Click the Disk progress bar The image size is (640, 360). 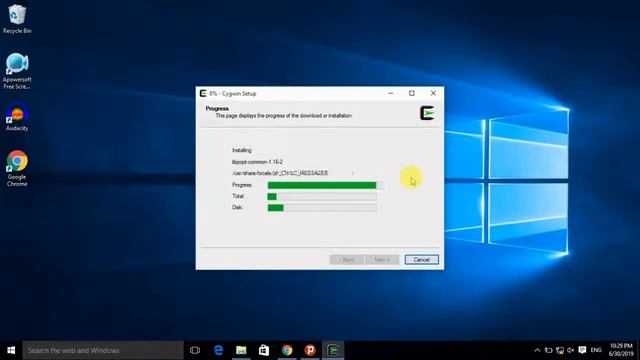(x=322, y=208)
